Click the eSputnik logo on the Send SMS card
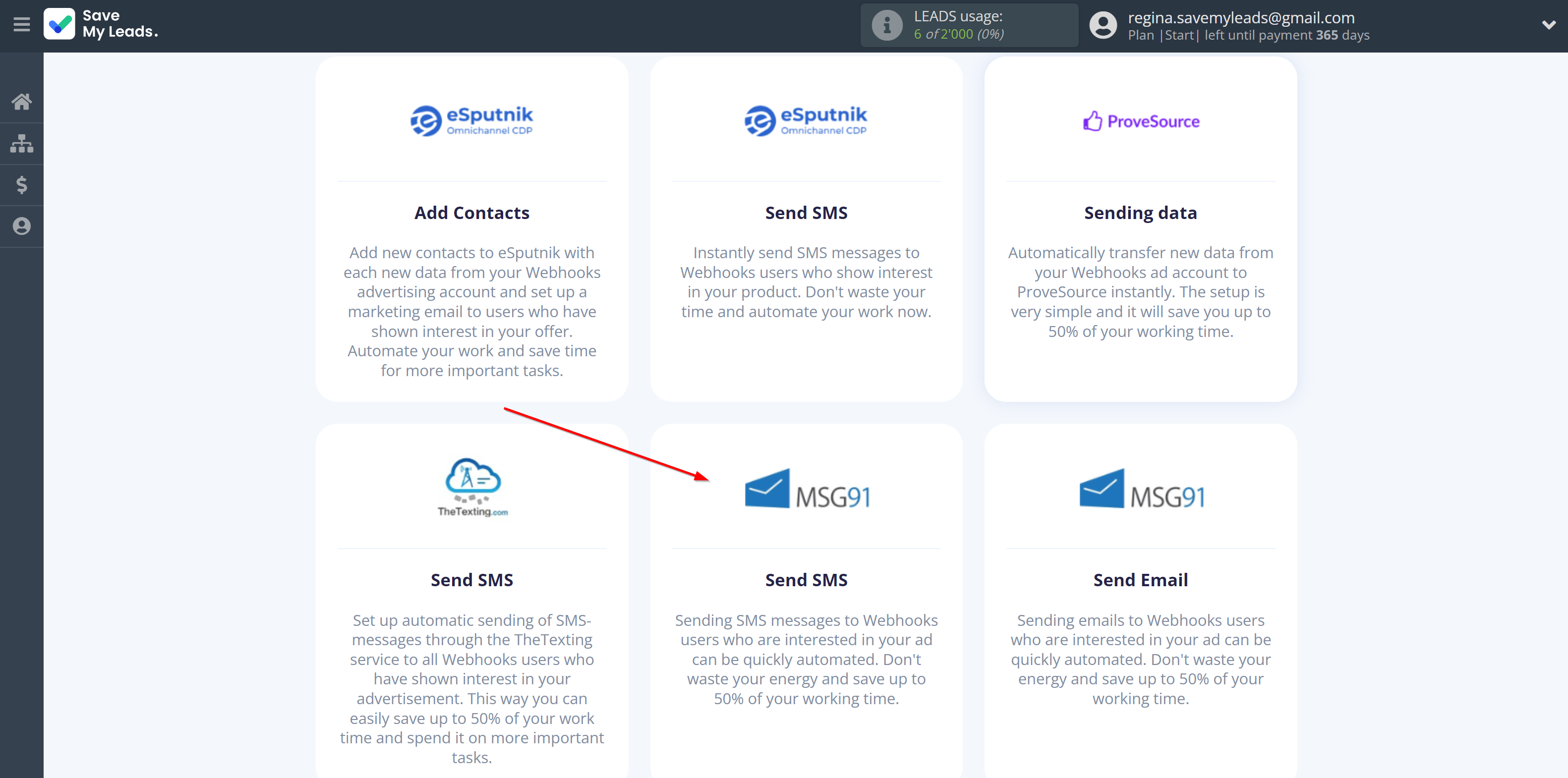Screen dimensions: 1568x778 tap(806, 120)
